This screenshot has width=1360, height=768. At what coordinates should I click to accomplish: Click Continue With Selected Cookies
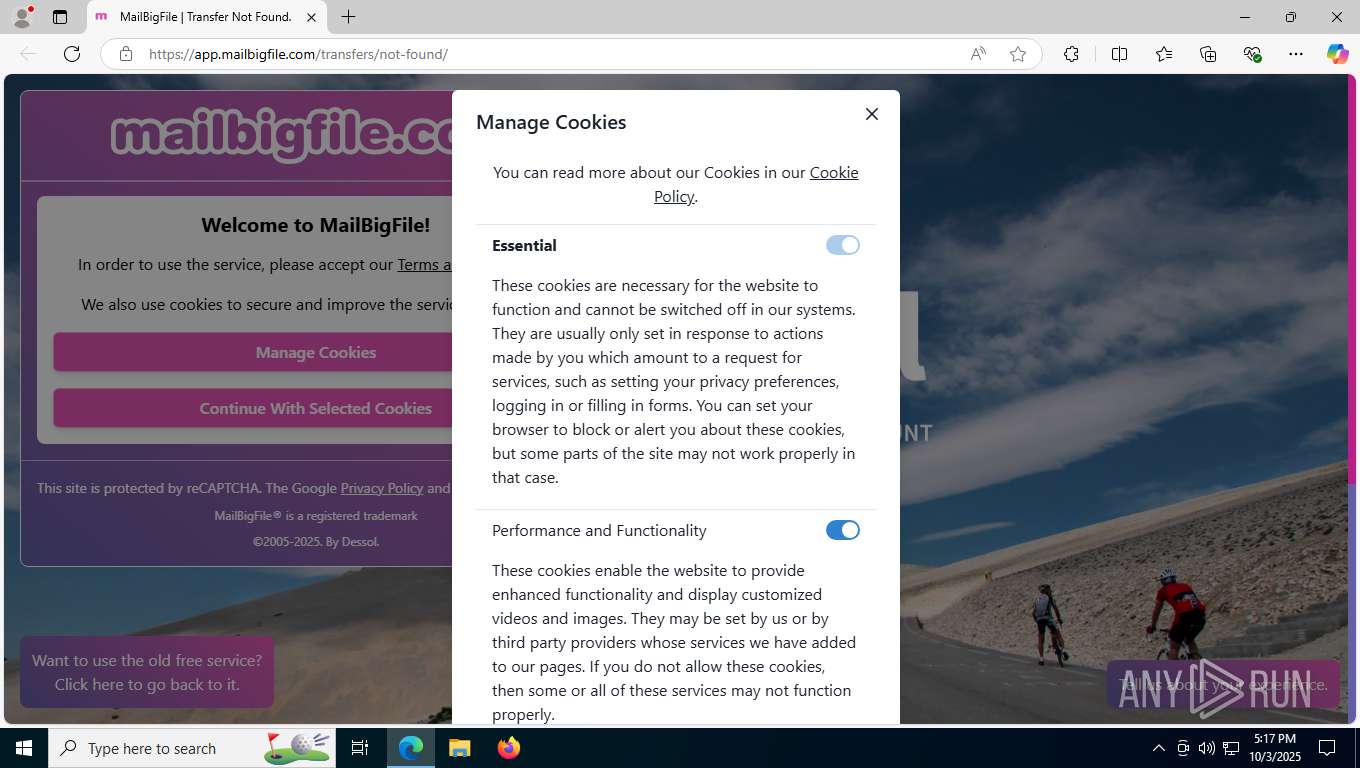(x=254, y=408)
